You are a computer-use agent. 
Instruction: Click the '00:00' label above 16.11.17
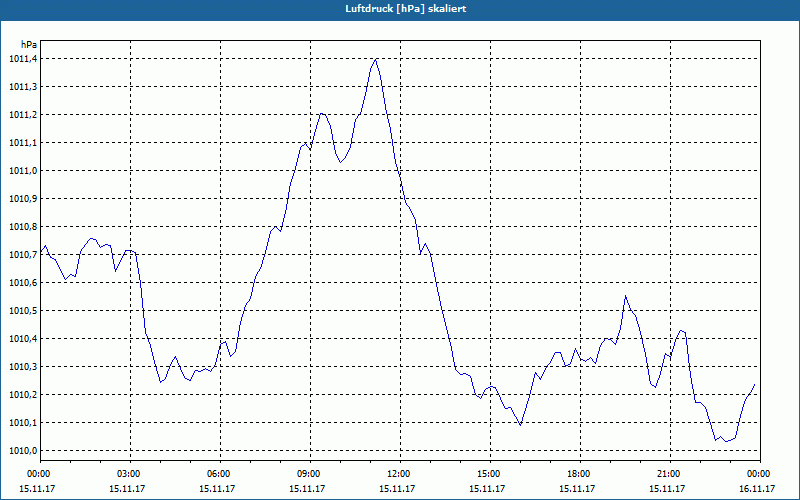coord(760,474)
